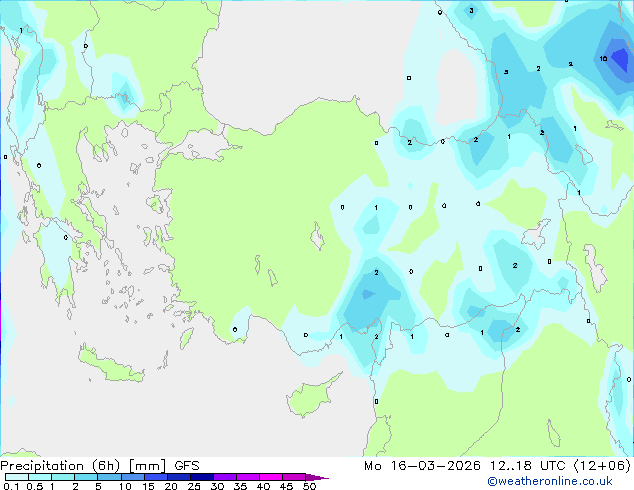Click the '20' legend scale label

click(171, 486)
